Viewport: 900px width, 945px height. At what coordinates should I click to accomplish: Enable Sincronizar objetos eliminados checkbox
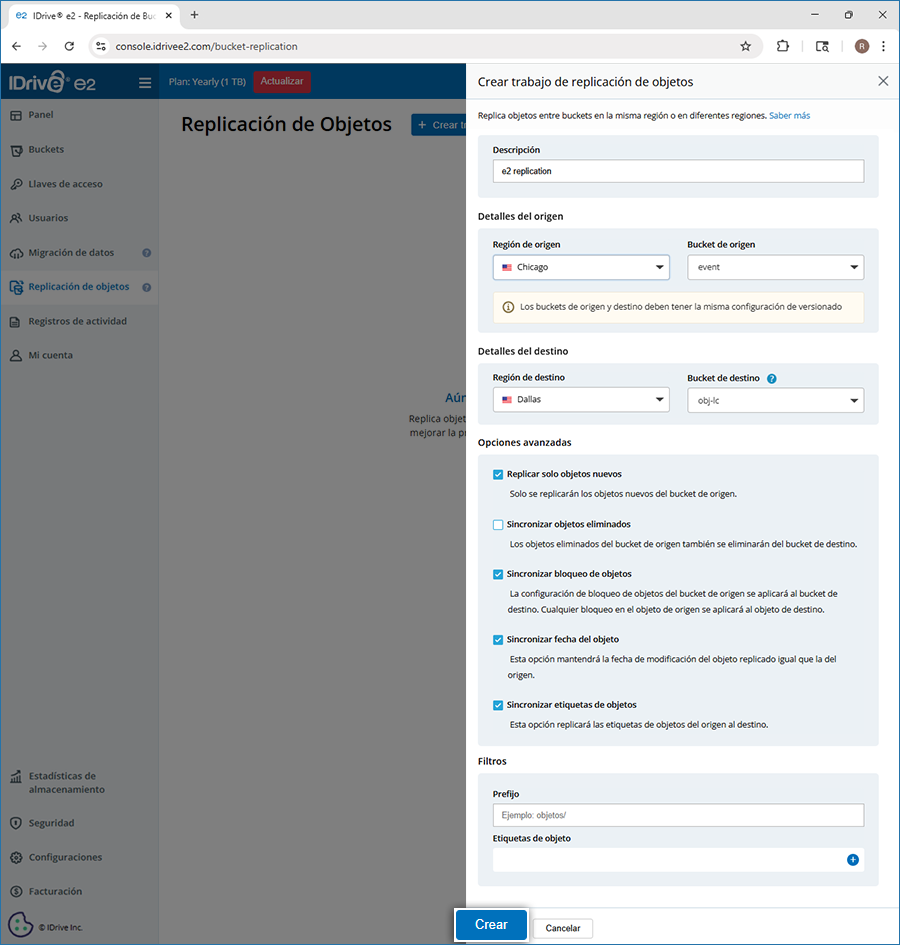pyautogui.click(x=498, y=524)
